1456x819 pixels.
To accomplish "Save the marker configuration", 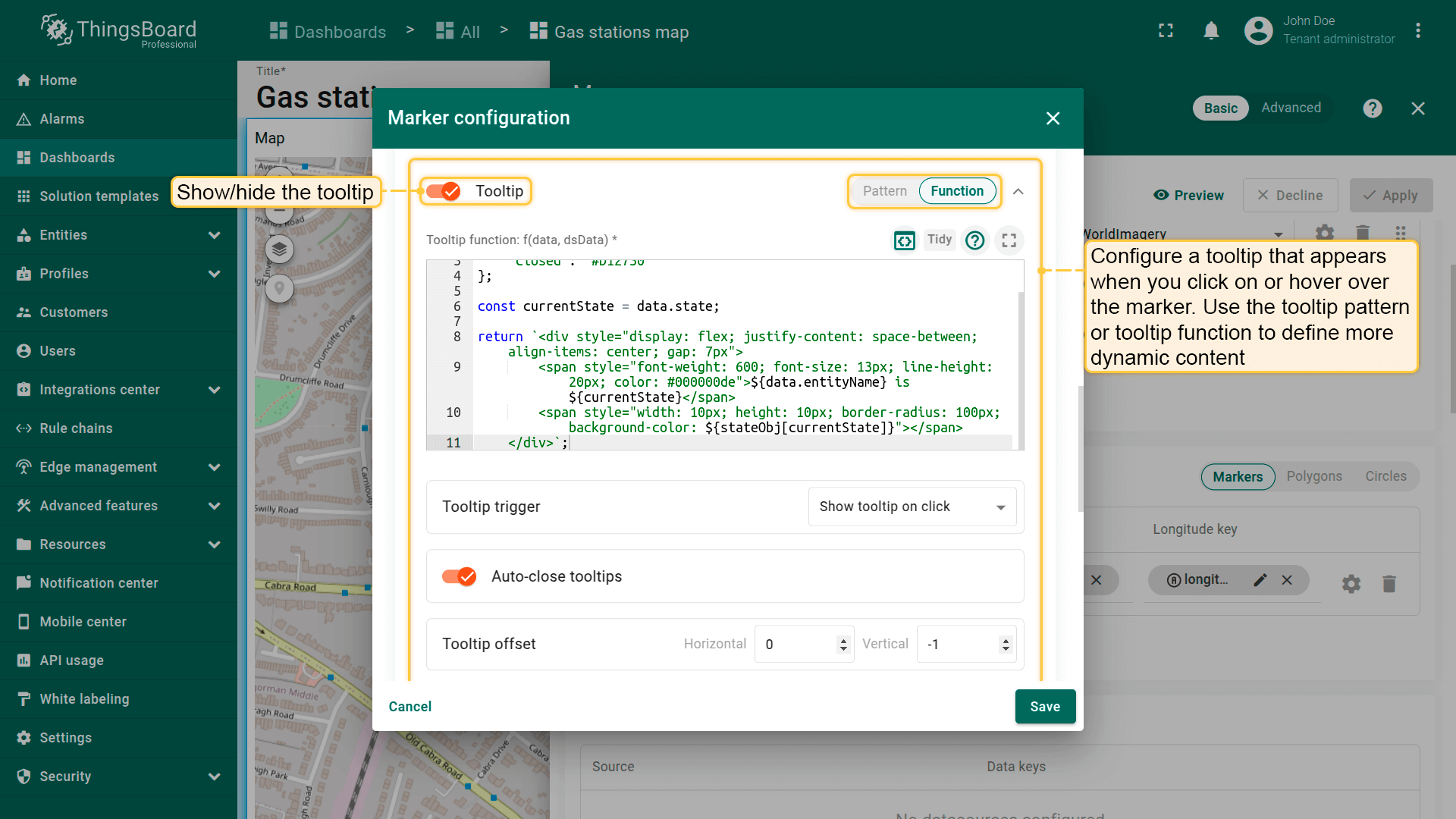I will (x=1044, y=706).
